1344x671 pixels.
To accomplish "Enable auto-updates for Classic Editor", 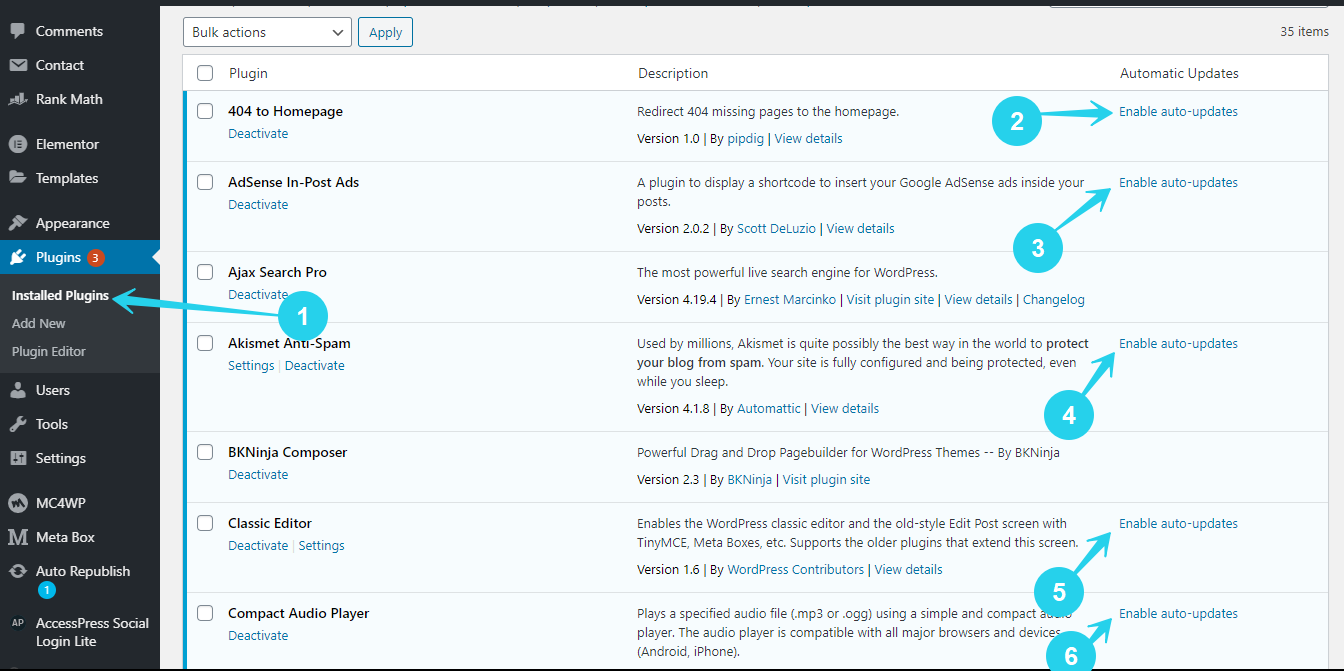I will click(x=1178, y=523).
